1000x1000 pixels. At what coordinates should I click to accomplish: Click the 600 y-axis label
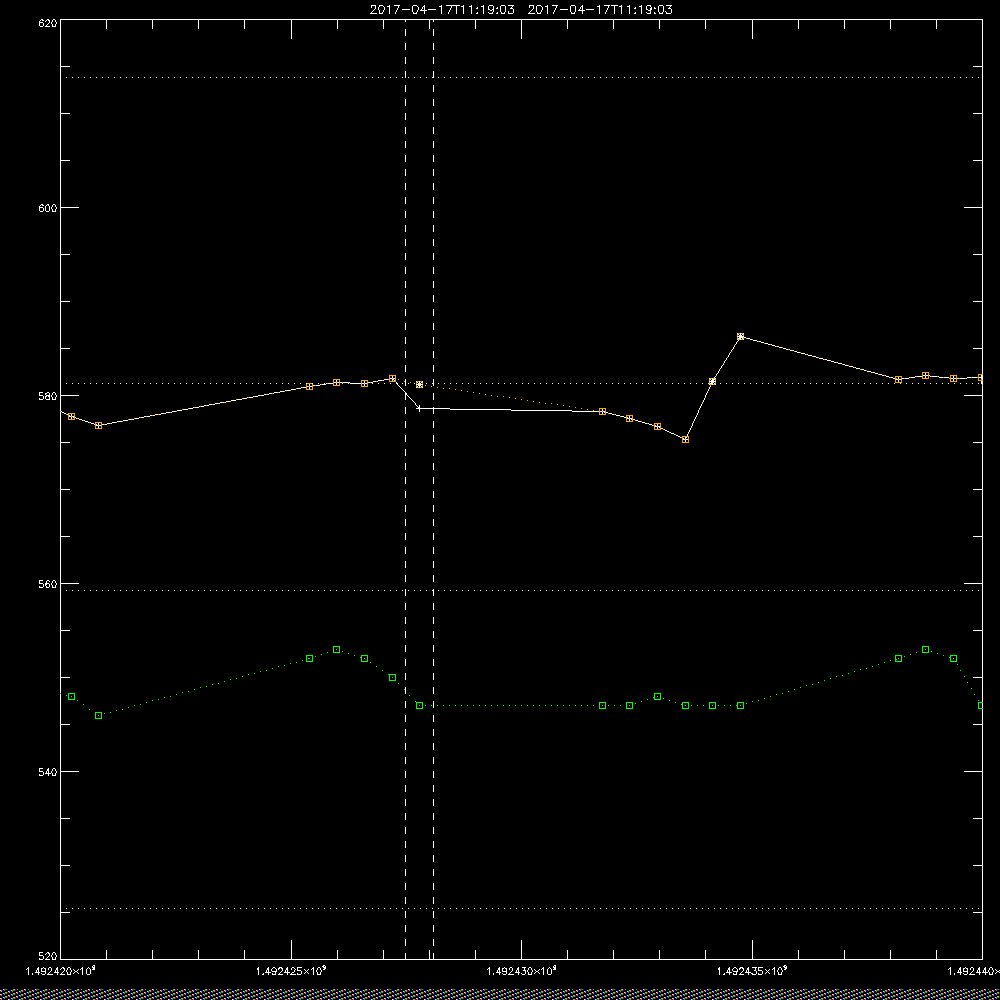[48, 208]
